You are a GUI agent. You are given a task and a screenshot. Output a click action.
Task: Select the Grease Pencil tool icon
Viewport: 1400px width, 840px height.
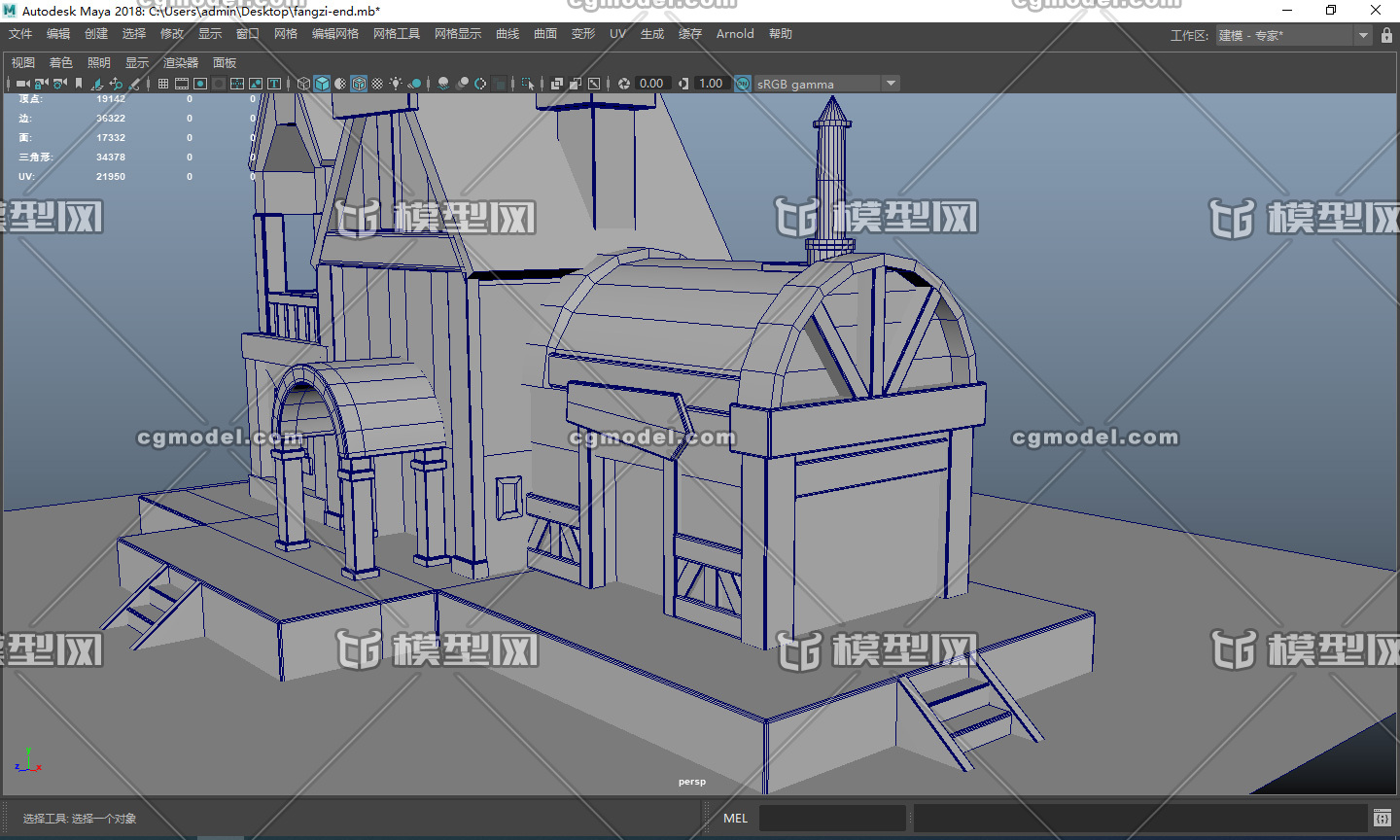pyautogui.click(x=134, y=84)
